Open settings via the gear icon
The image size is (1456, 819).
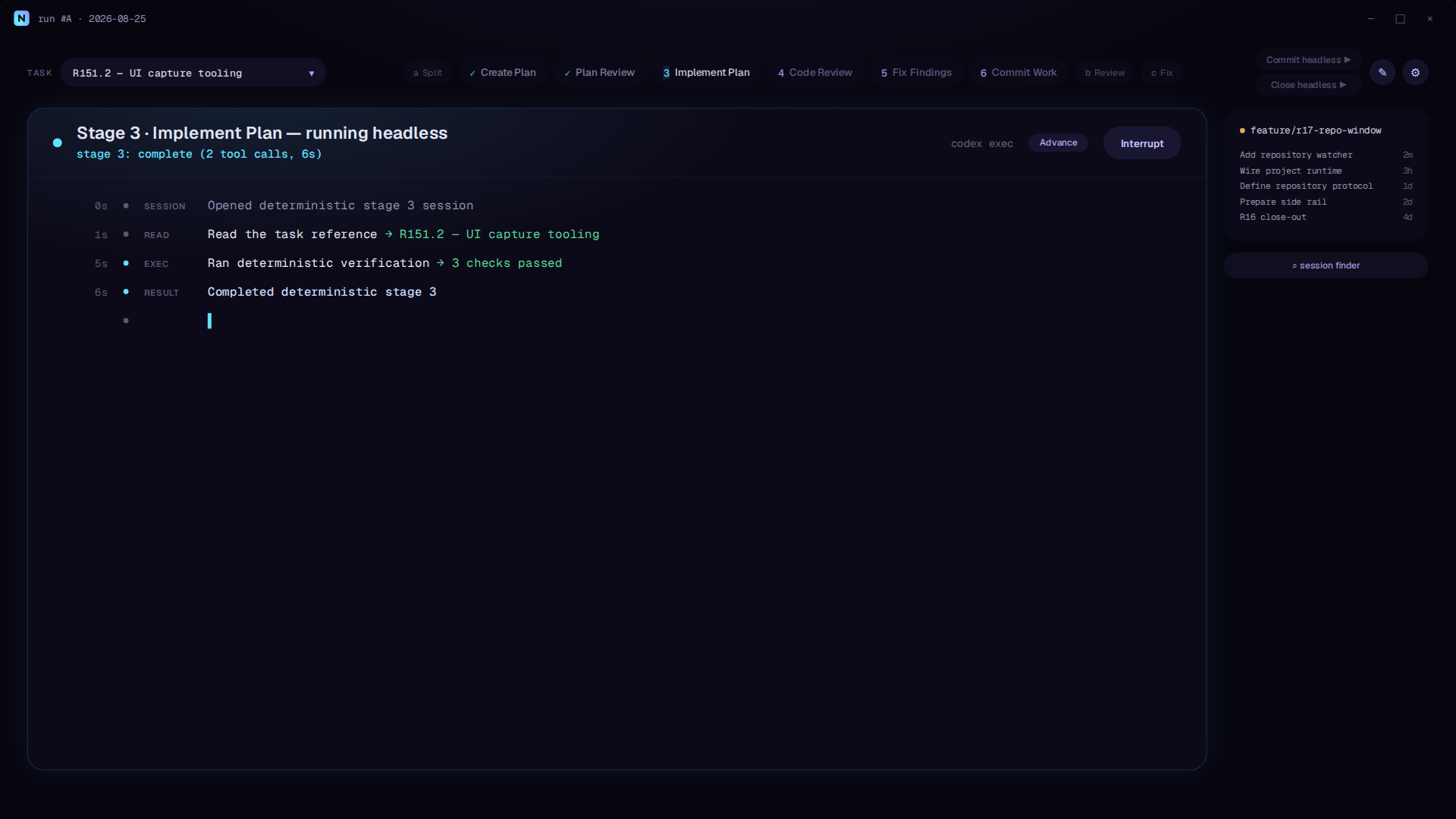tap(1415, 73)
